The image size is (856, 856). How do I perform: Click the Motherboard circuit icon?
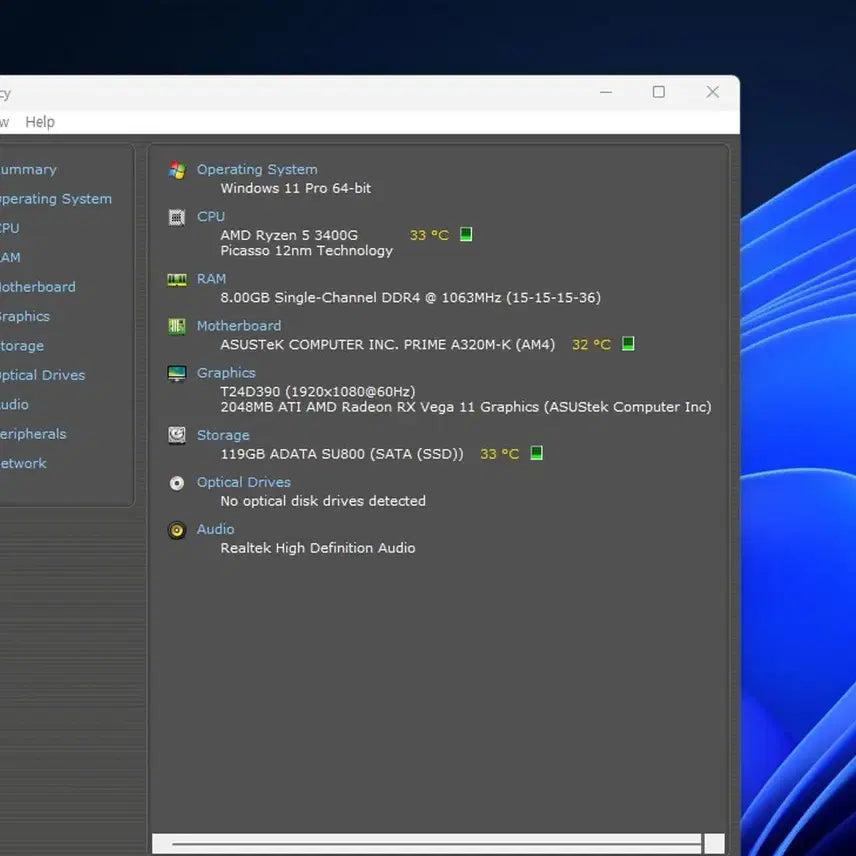click(x=176, y=326)
